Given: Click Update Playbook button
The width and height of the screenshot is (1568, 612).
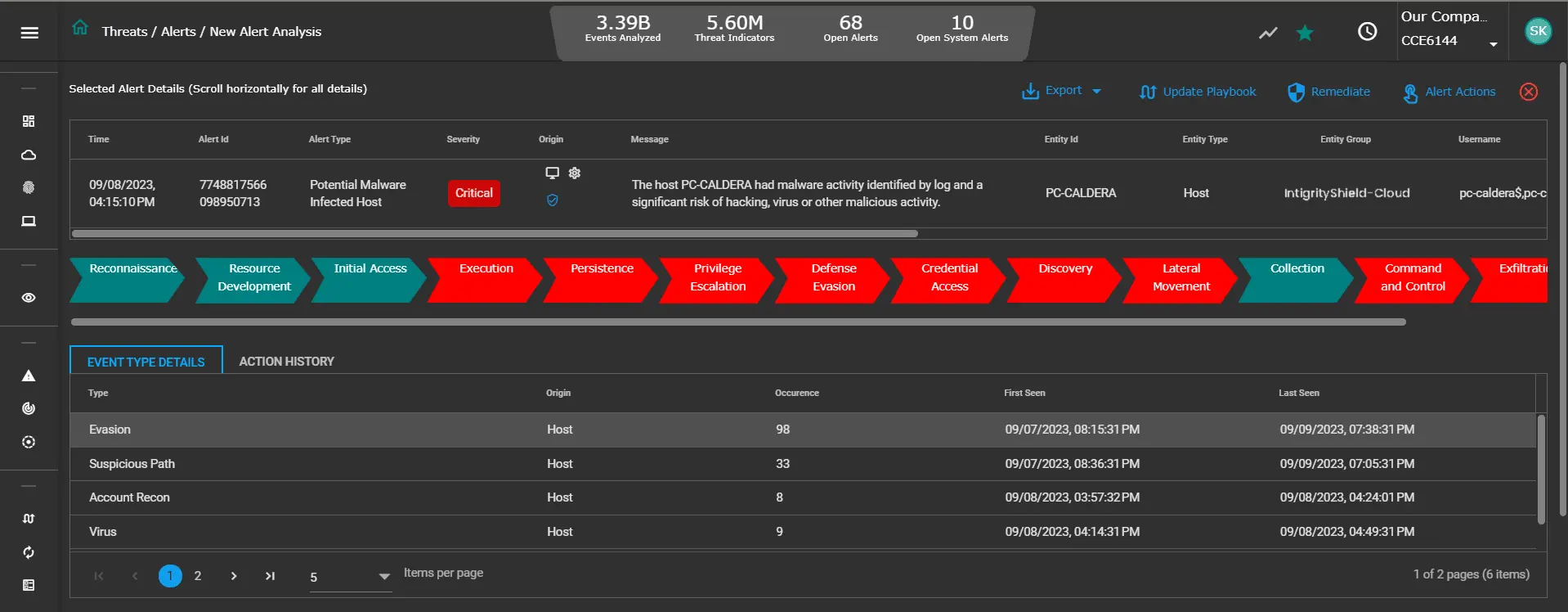Looking at the screenshot, I should pyautogui.click(x=1198, y=92).
